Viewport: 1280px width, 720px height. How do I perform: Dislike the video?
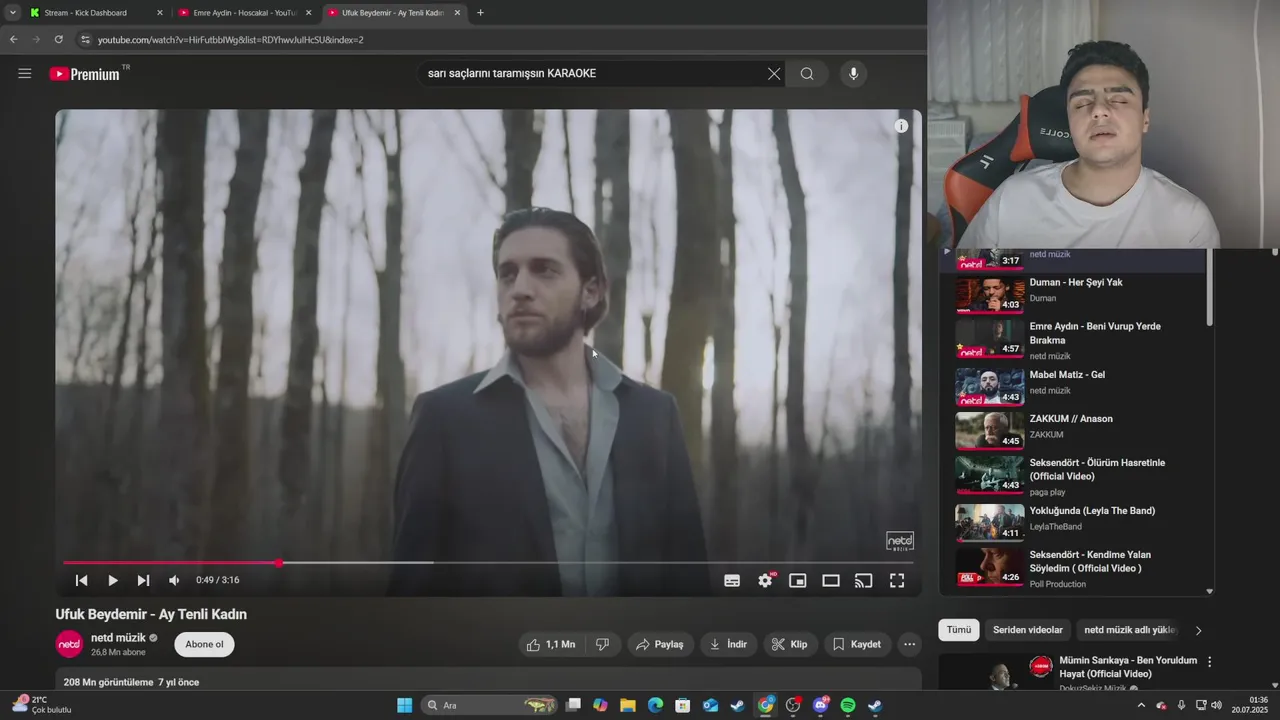pos(602,645)
